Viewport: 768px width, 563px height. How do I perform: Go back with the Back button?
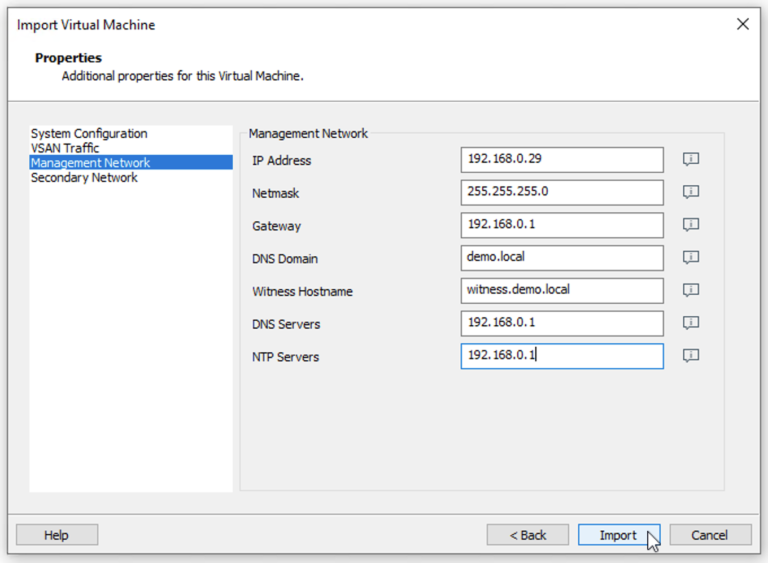tap(528, 535)
